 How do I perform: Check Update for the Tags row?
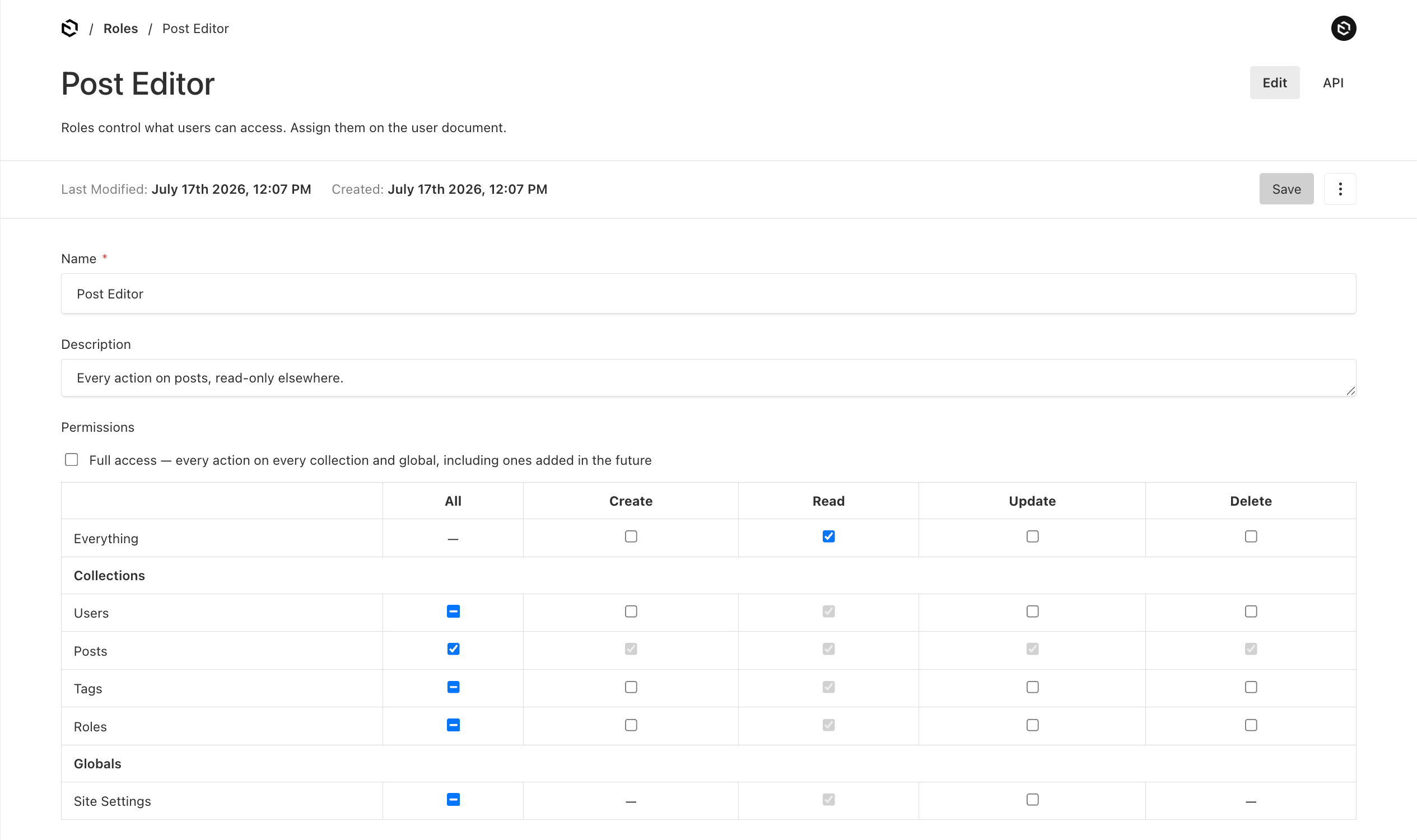(1032, 687)
